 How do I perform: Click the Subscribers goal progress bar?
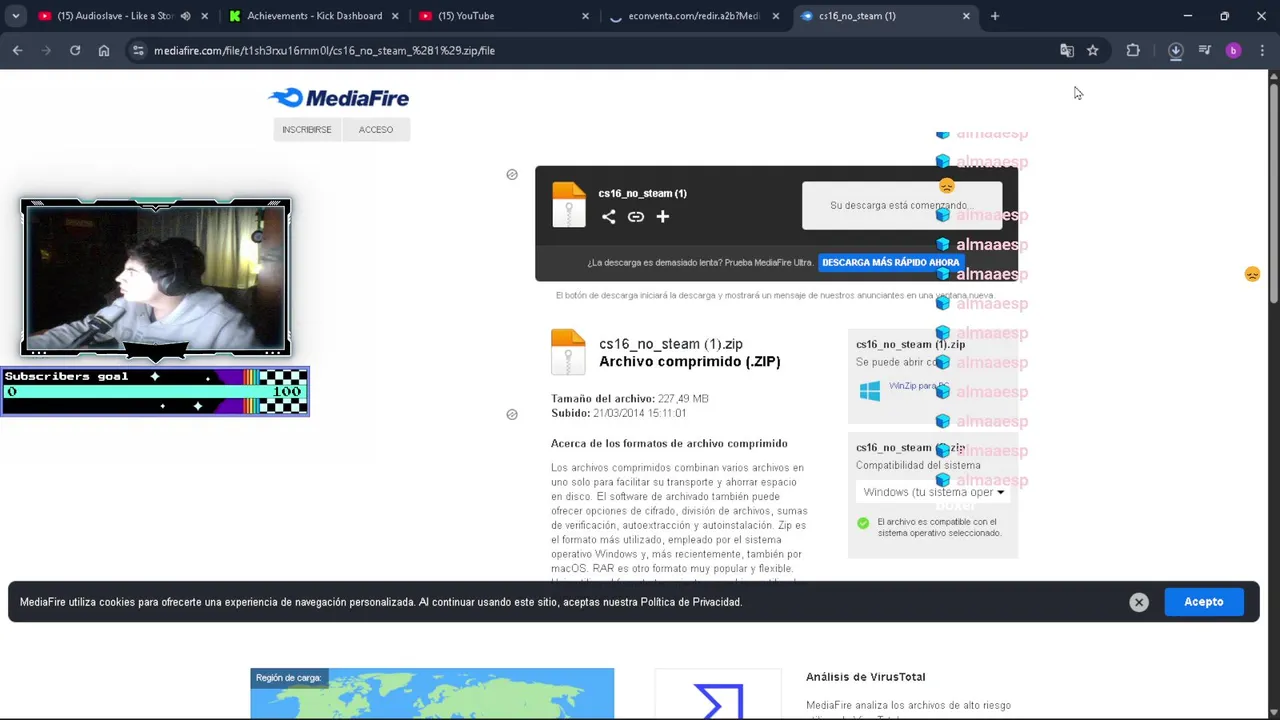[155, 391]
